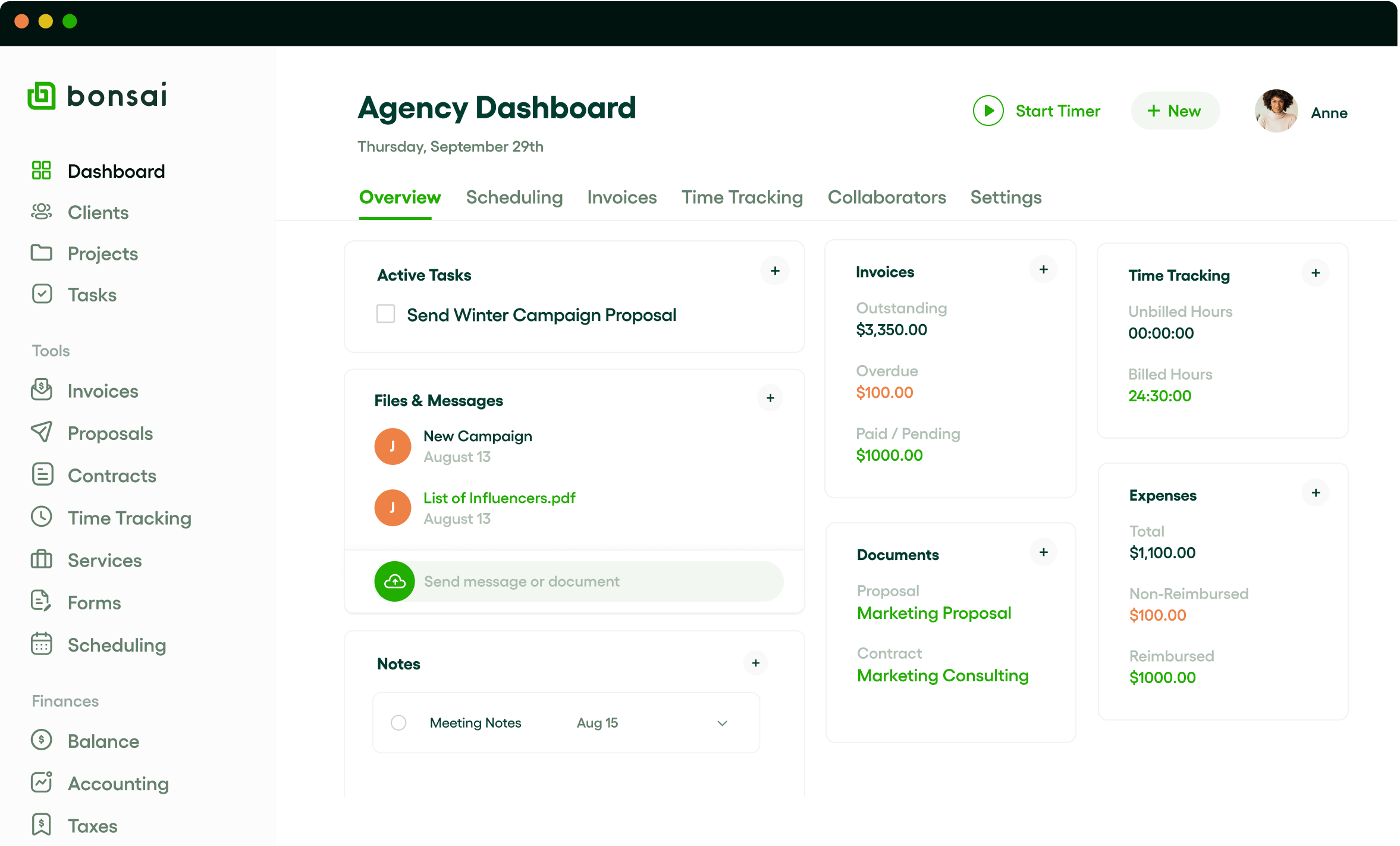This screenshot has height=846, width=1400.
Task: Click the Reimbursed amount $1000.00
Action: tap(1162, 678)
